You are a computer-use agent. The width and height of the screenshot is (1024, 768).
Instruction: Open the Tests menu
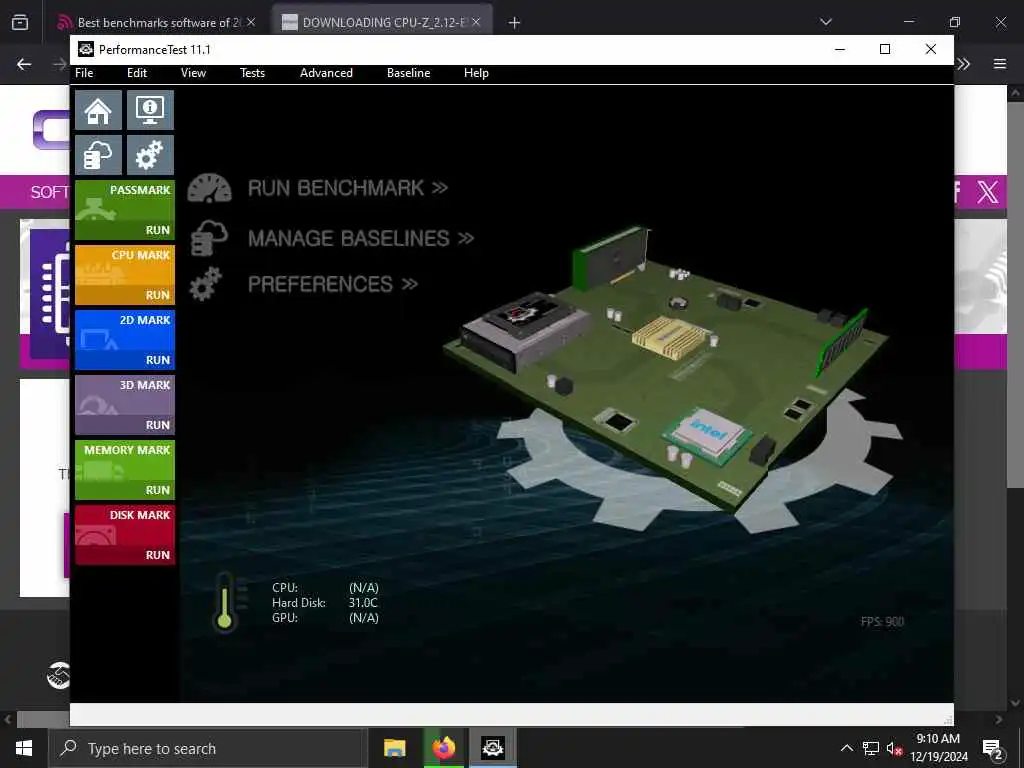pyautogui.click(x=252, y=73)
